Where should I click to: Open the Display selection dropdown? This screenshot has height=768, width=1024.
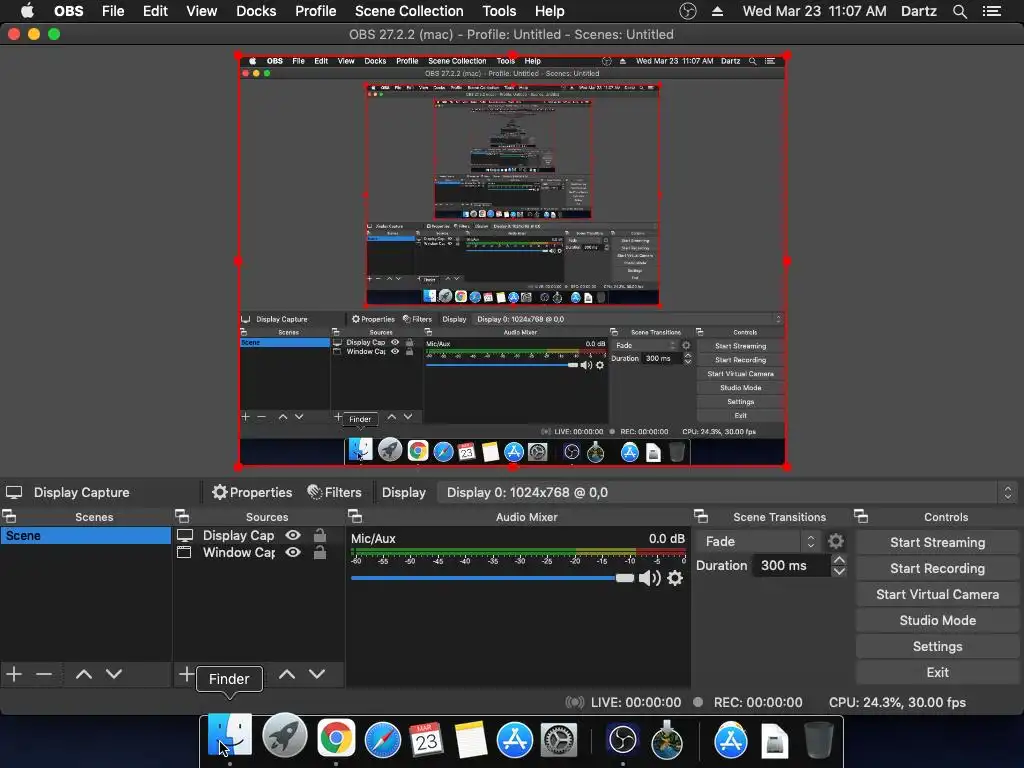click(x=728, y=492)
